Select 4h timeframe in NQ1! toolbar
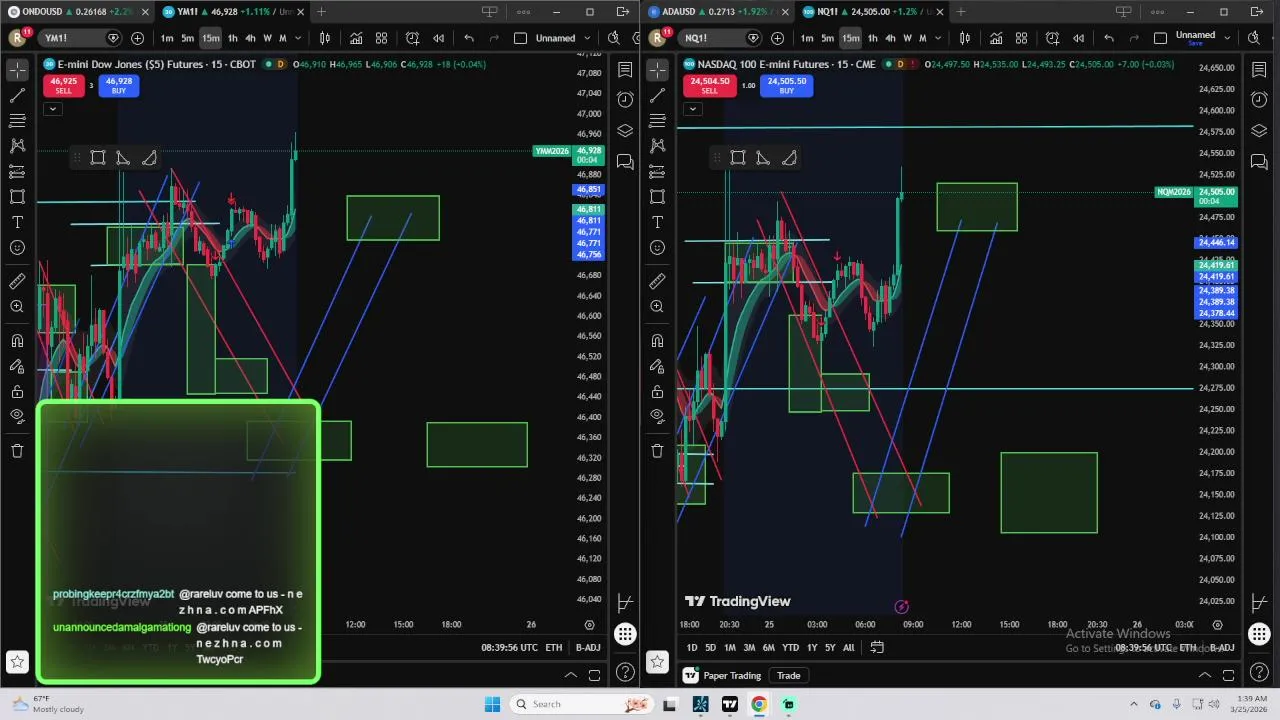Image resolution: width=1280 pixels, height=720 pixels. [890, 38]
